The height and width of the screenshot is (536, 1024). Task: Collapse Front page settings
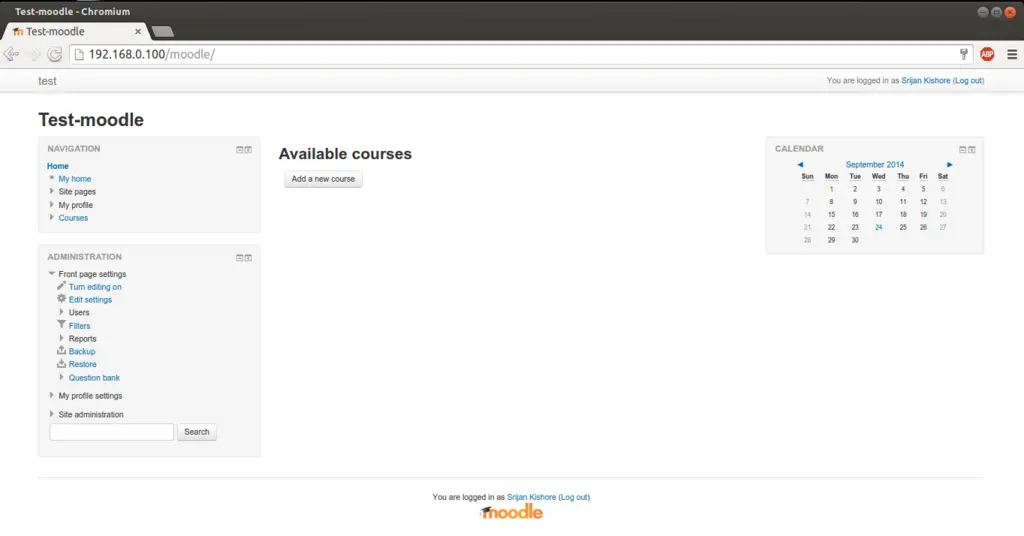(52, 274)
